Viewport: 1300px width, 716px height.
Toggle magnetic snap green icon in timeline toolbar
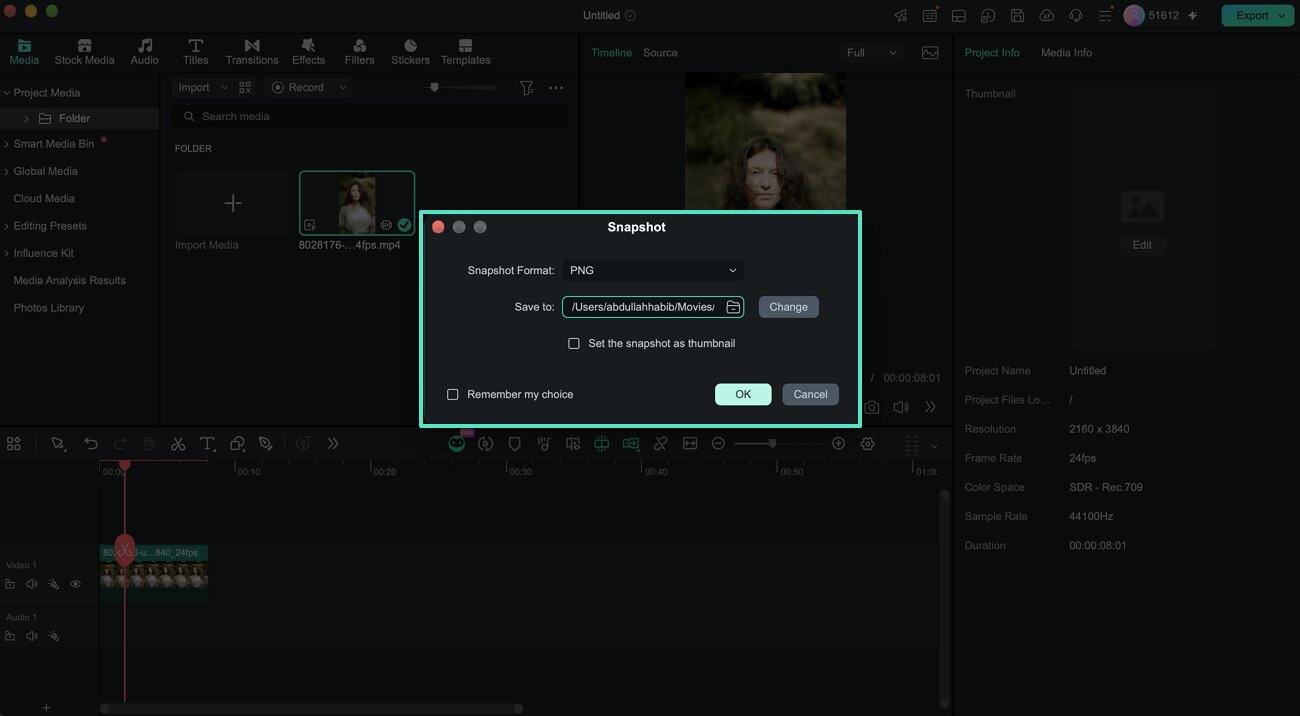[x=602, y=444]
